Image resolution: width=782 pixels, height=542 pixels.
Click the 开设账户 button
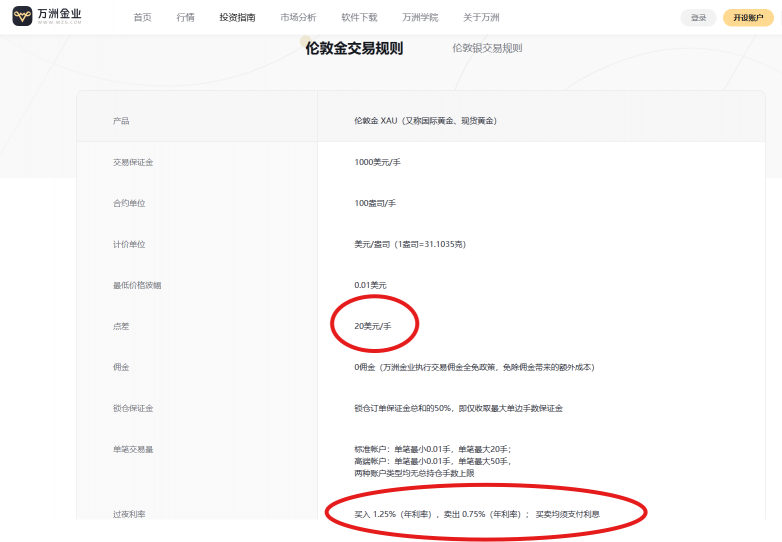coord(748,18)
